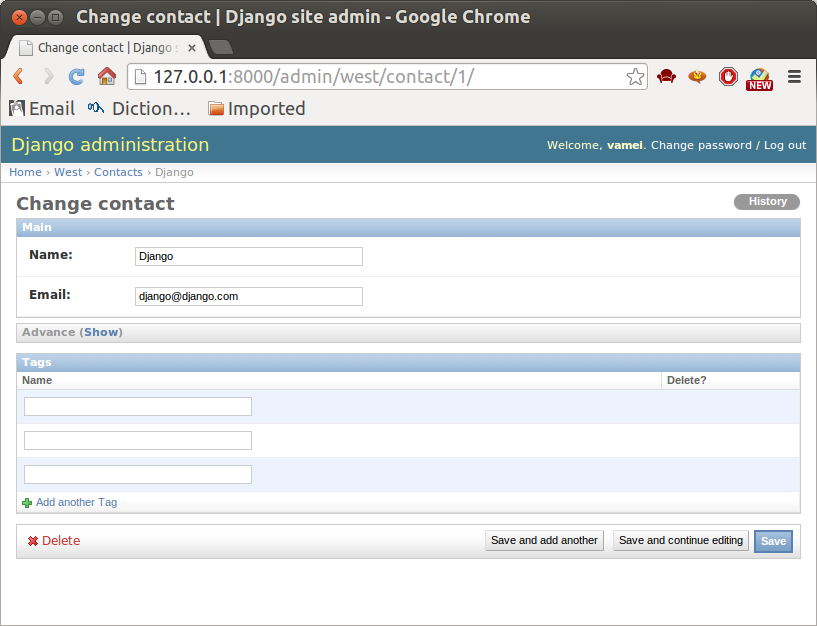Click the third empty Tag name field
This screenshot has height=626, width=817.
click(138, 474)
